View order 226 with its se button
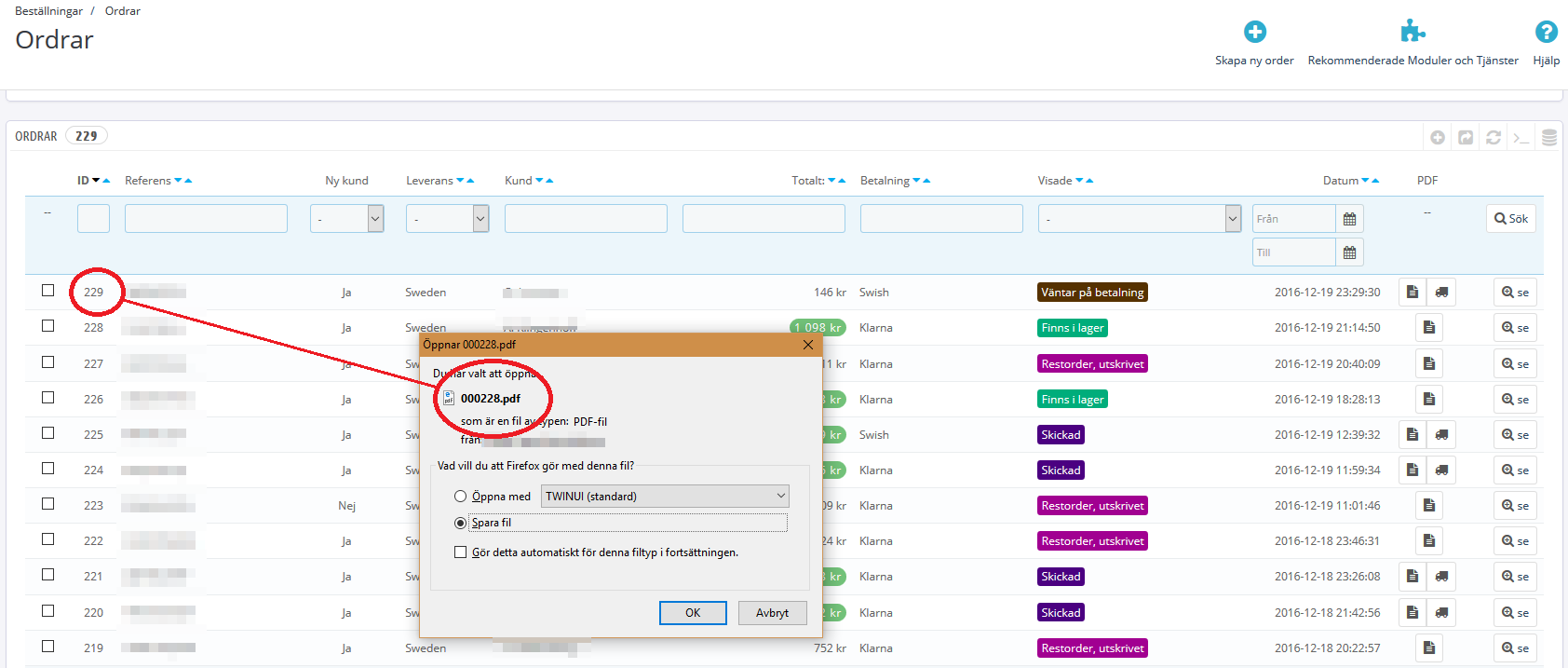This screenshot has width=1568, height=668. tap(1515, 399)
